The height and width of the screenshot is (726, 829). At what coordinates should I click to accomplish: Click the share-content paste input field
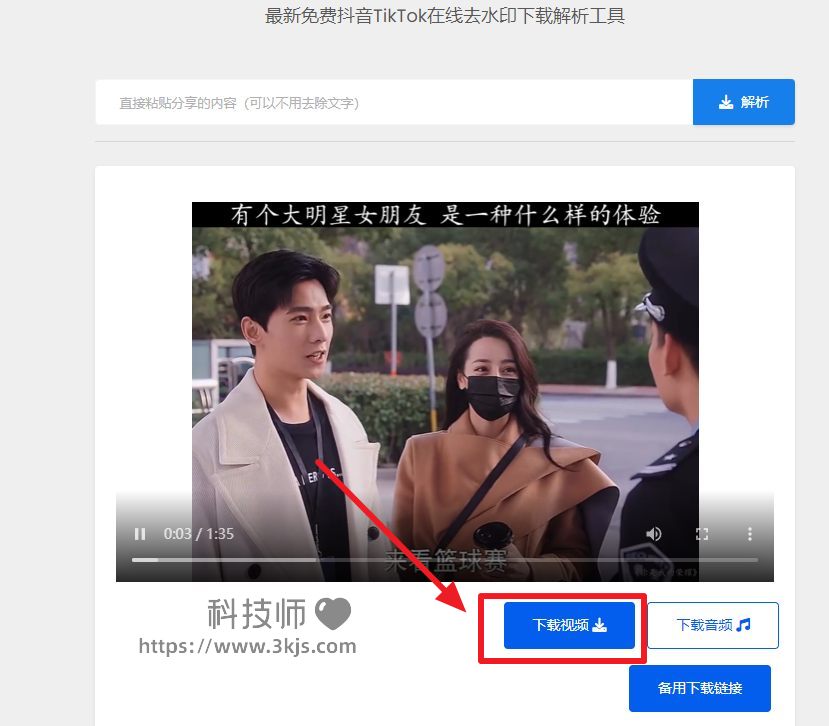(x=394, y=102)
